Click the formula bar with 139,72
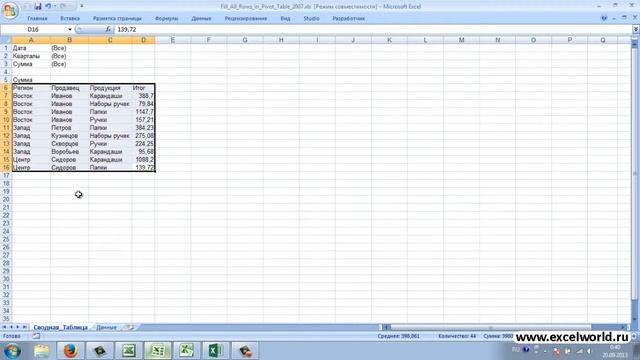 tap(373, 29)
